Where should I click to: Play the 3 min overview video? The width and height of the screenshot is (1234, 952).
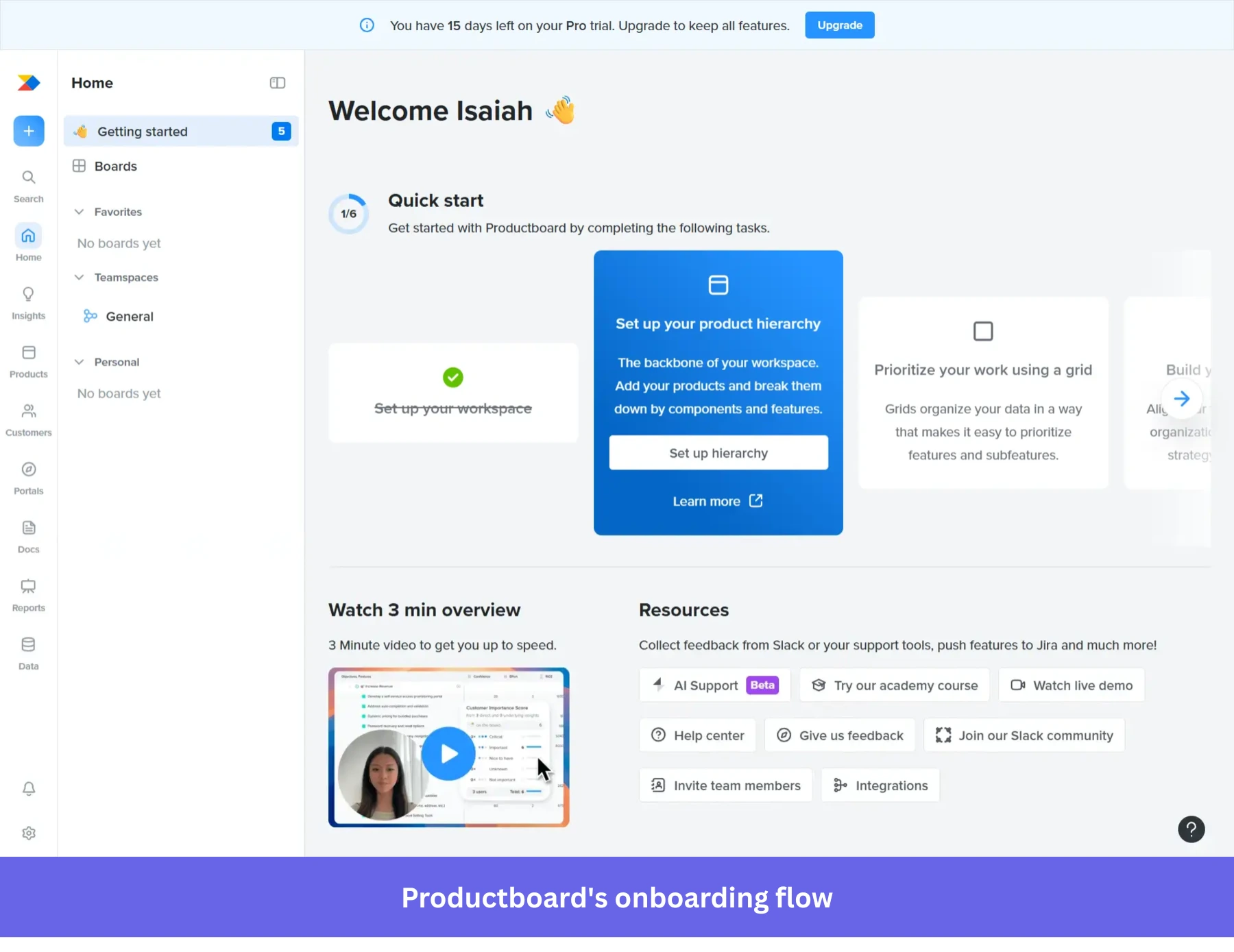click(448, 754)
